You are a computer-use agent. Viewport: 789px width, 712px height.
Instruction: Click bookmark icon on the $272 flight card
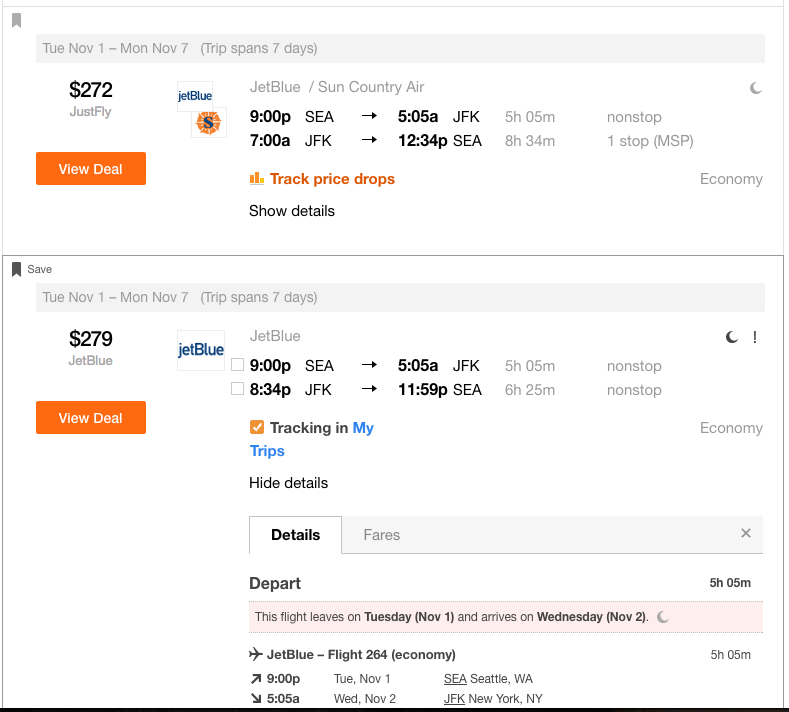(17, 21)
